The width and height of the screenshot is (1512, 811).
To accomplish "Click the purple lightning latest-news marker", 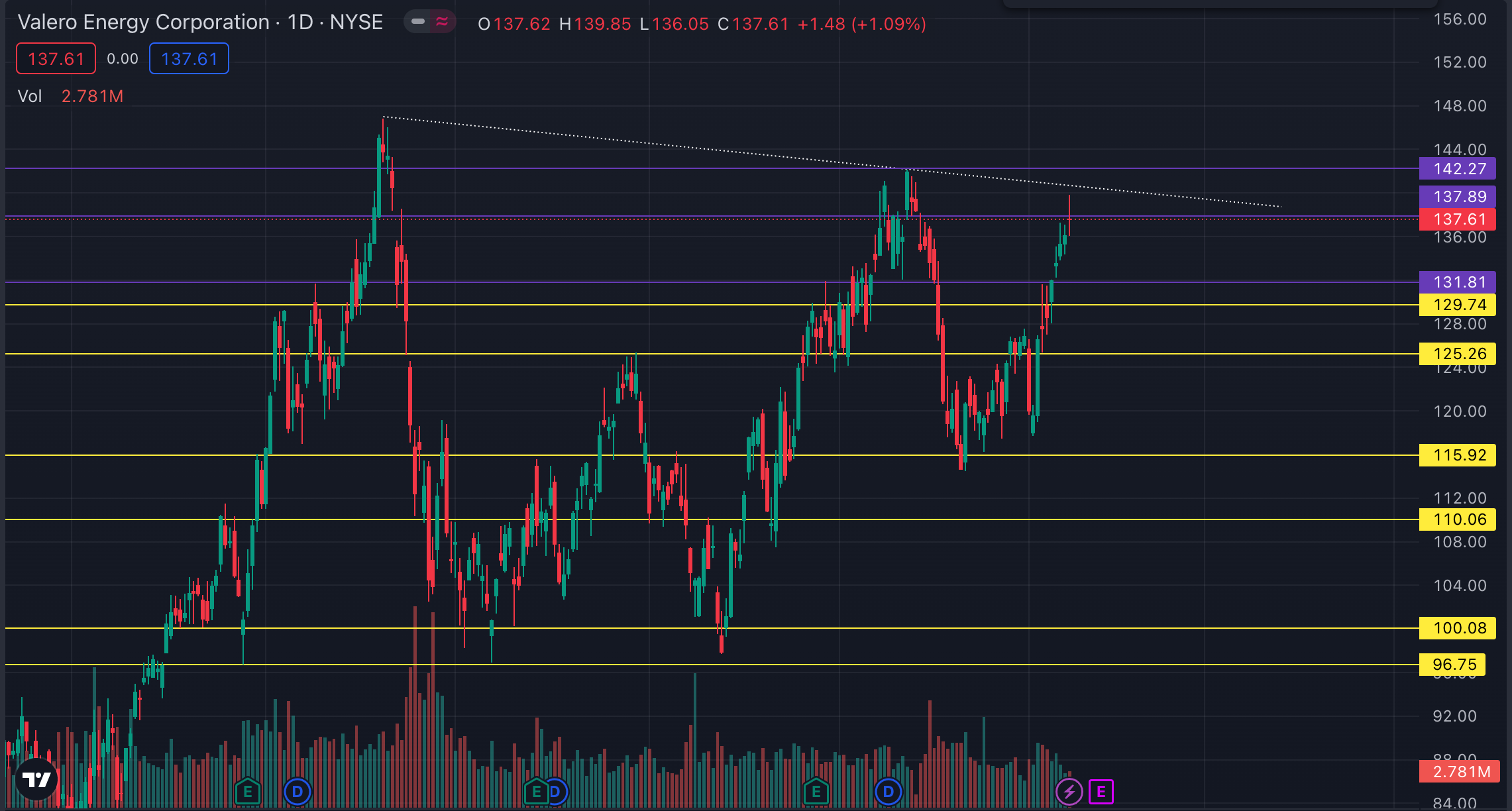I will click(1069, 791).
